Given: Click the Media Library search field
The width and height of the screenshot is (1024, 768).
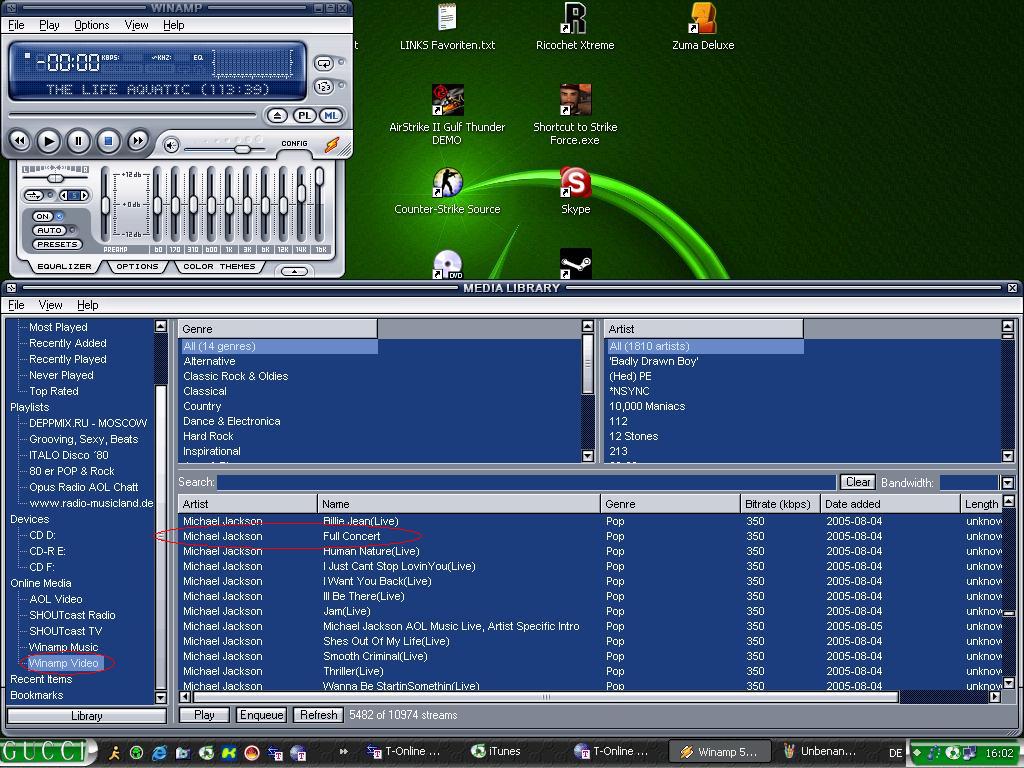Looking at the screenshot, I should [x=526, y=482].
